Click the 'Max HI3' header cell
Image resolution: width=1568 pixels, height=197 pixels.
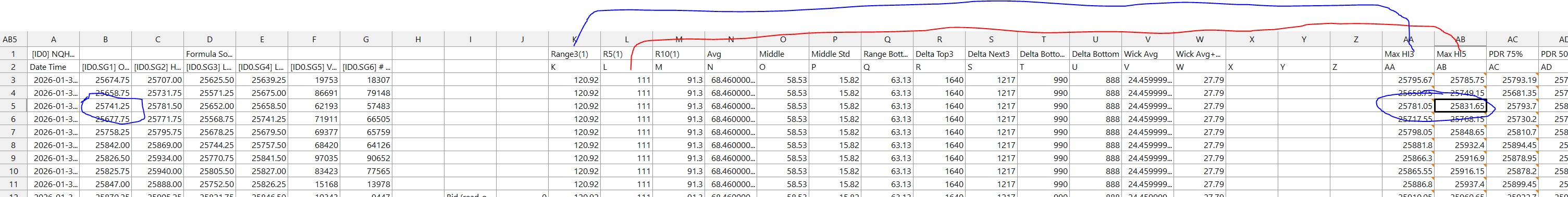(1409, 54)
